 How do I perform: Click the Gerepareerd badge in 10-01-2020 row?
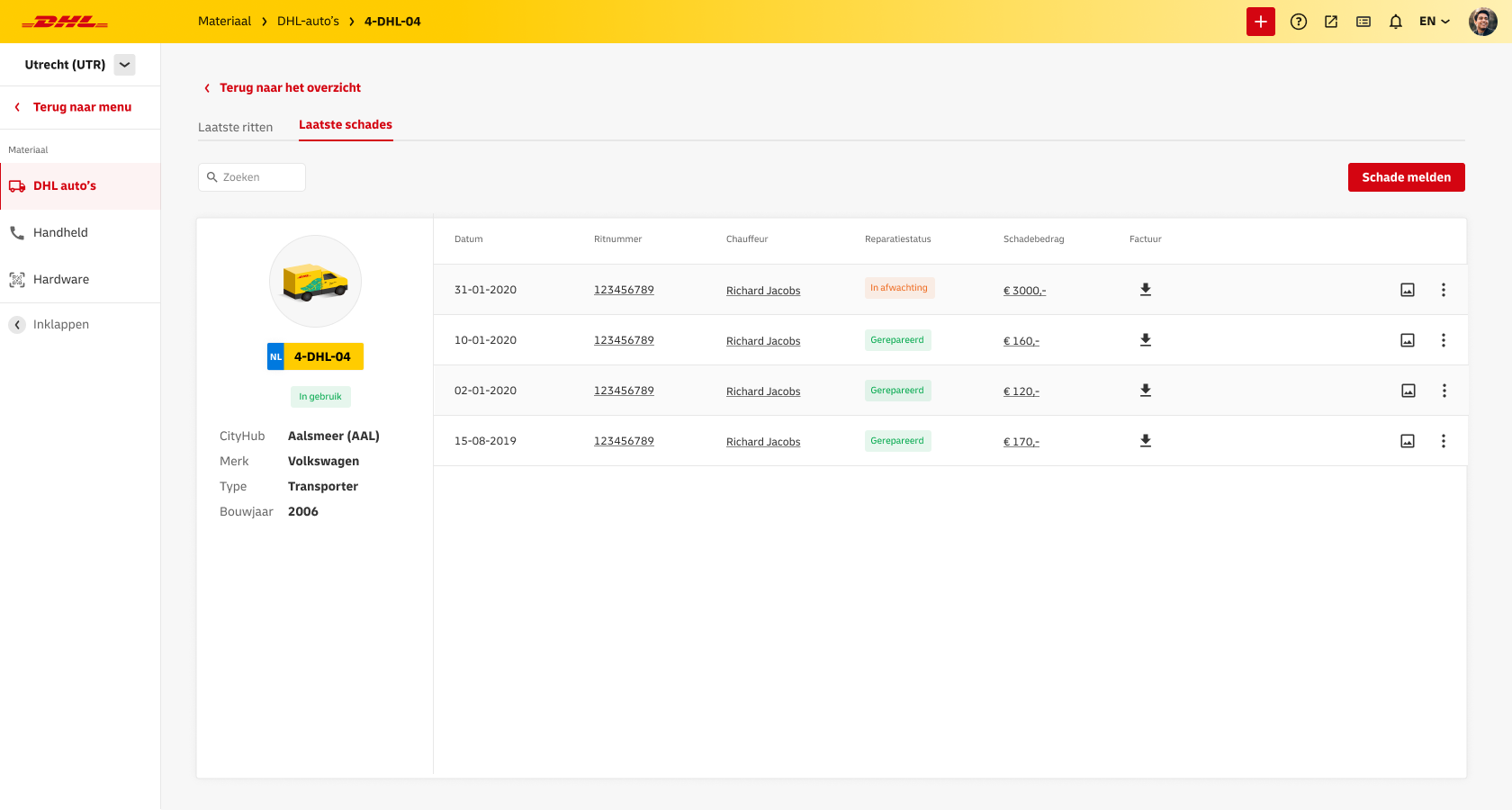coord(897,340)
